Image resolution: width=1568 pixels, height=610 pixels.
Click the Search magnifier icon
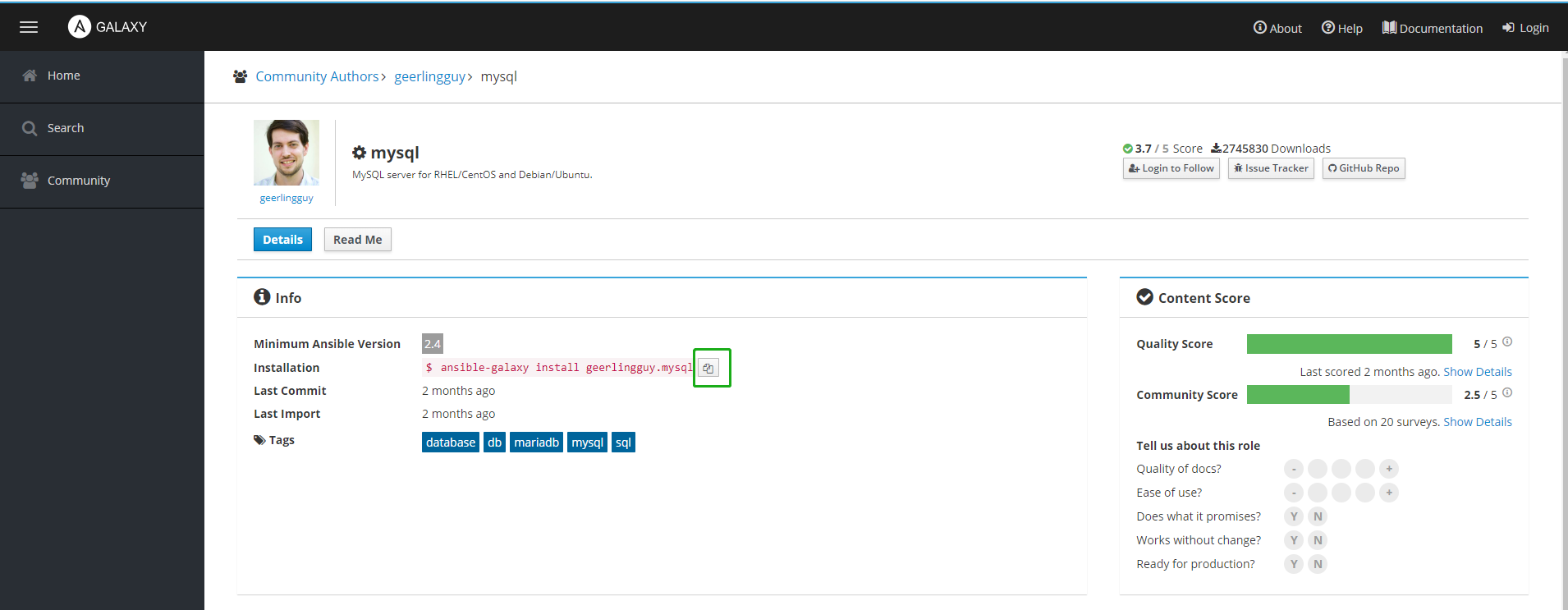pos(30,128)
